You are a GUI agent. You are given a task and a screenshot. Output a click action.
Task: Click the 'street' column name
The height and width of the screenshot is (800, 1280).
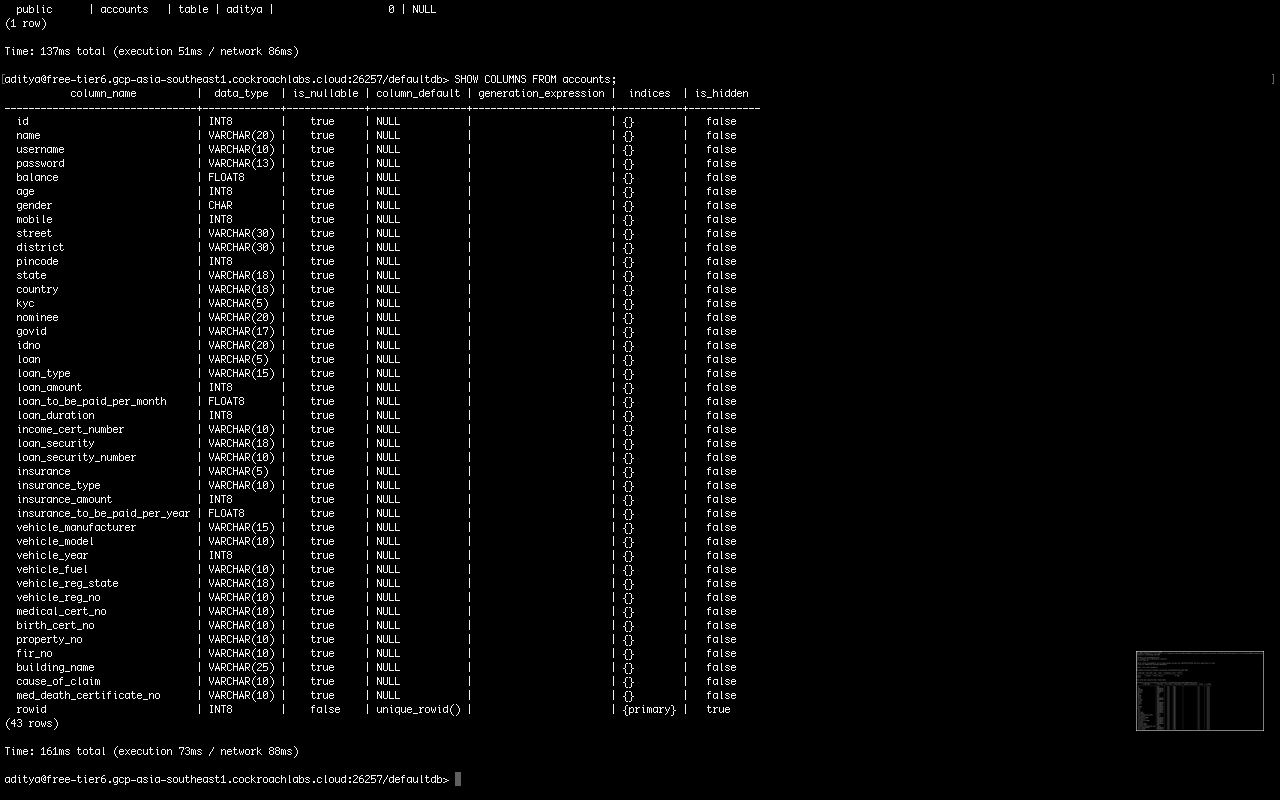click(x=34, y=233)
